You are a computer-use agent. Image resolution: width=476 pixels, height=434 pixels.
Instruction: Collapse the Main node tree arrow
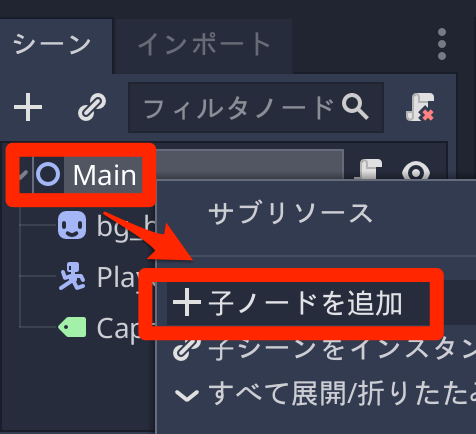[x=23, y=174]
